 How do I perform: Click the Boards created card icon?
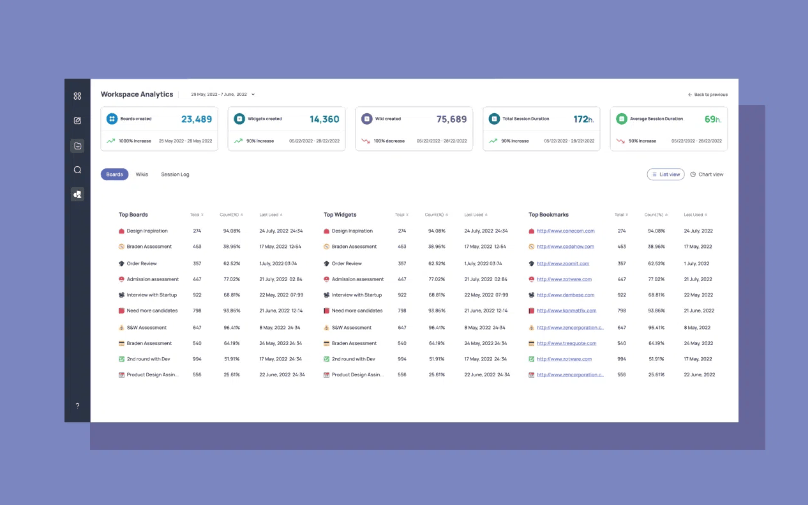[112, 118]
